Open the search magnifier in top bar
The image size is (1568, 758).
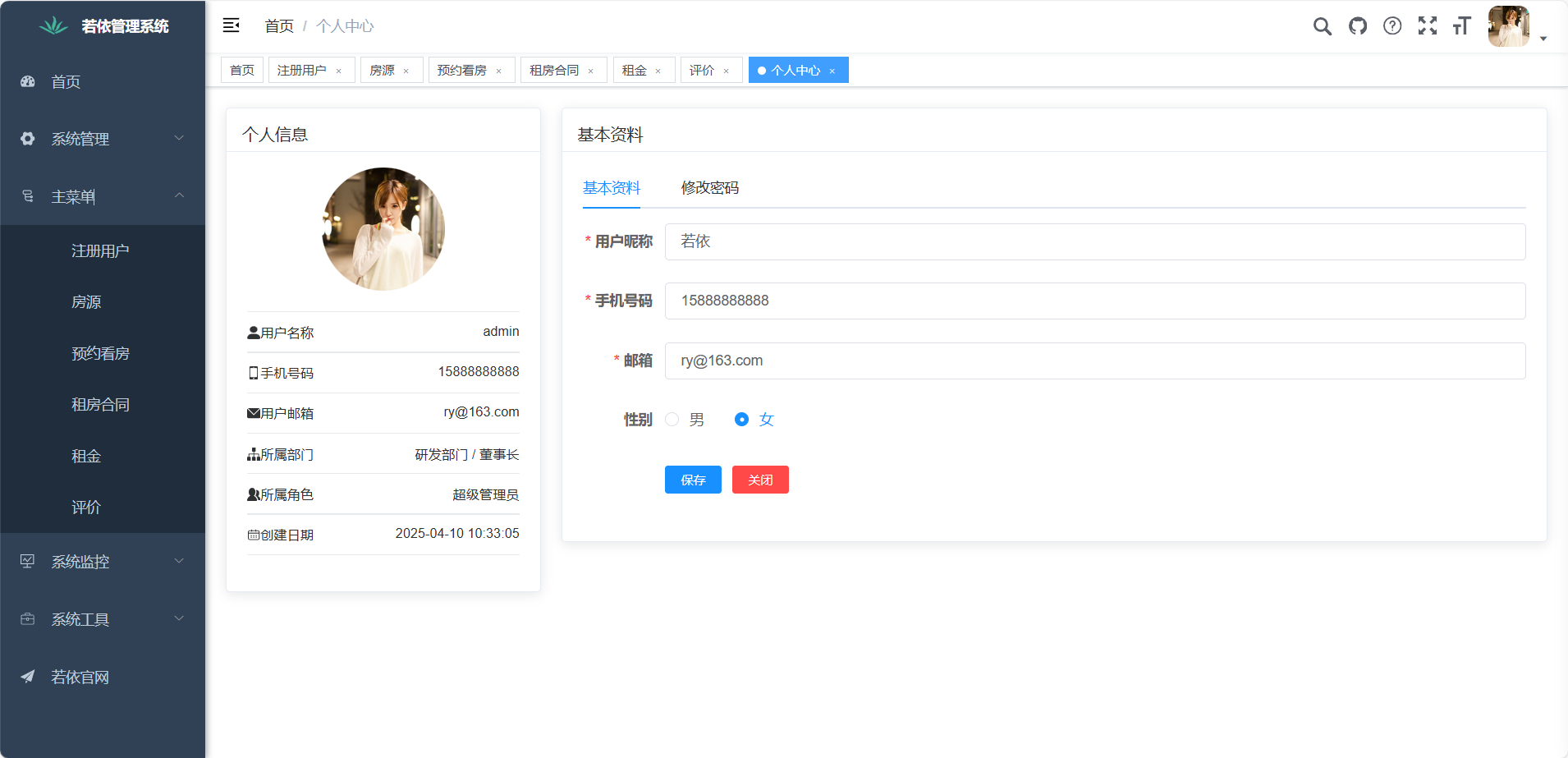pyautogui.click(x=1322, y=26)
